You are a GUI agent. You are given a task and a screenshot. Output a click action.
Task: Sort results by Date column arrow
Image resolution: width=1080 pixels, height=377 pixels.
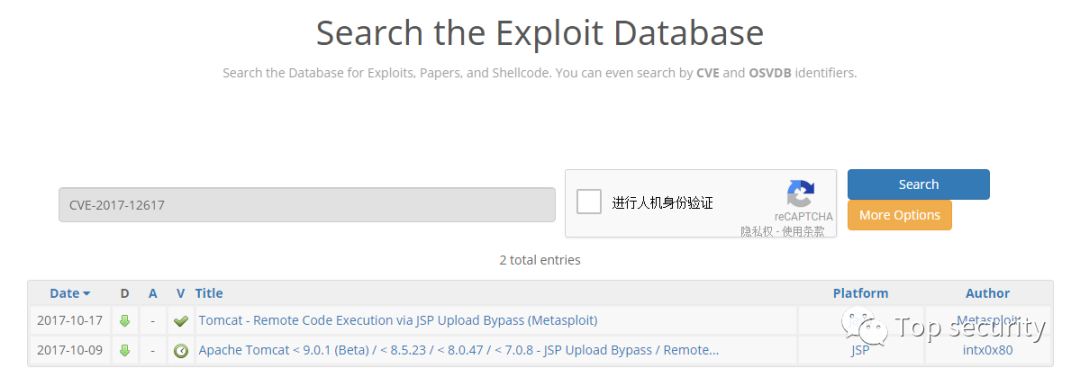coord(87,294)
